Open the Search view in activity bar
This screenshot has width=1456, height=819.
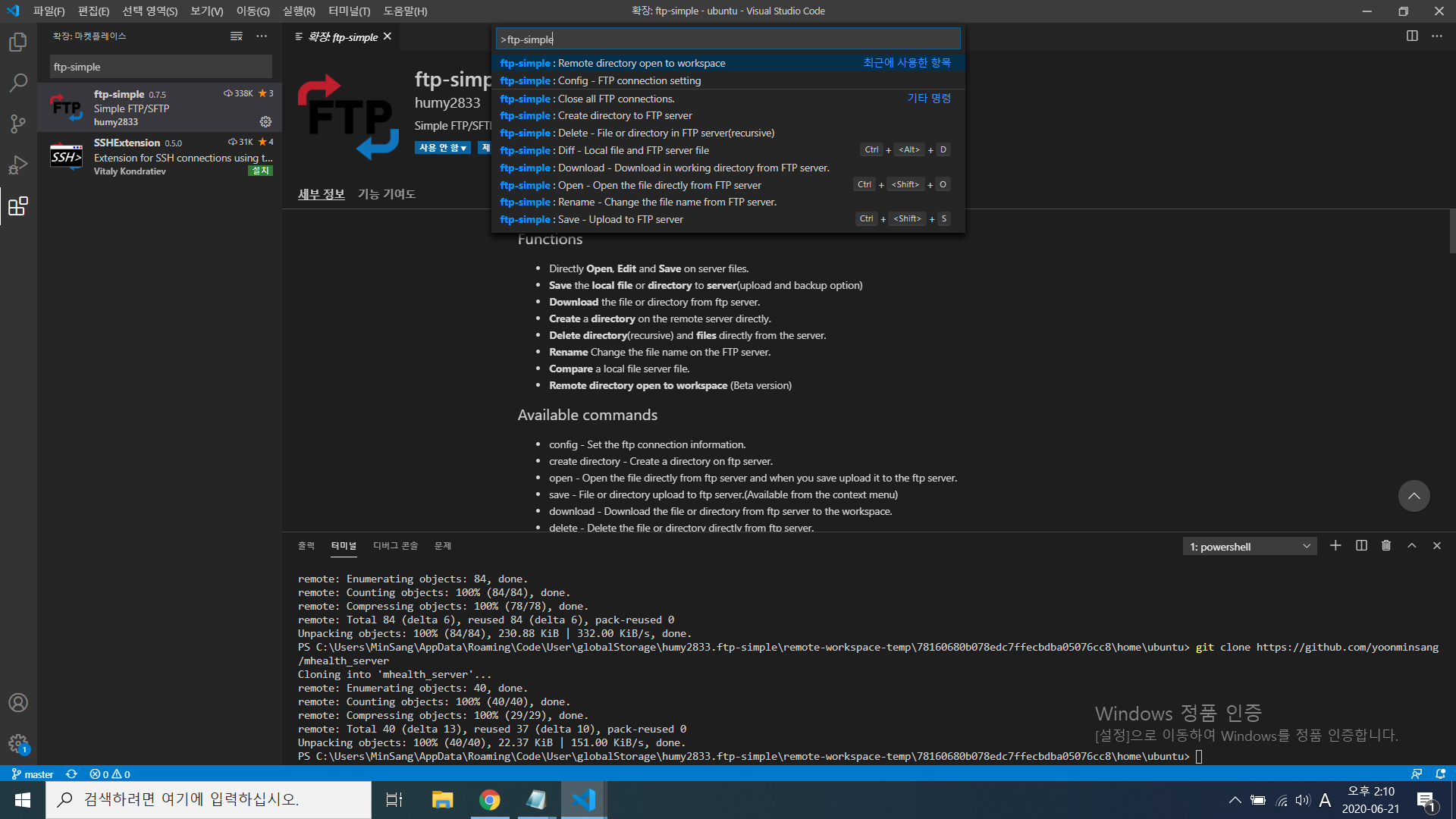tap(18, 83)
